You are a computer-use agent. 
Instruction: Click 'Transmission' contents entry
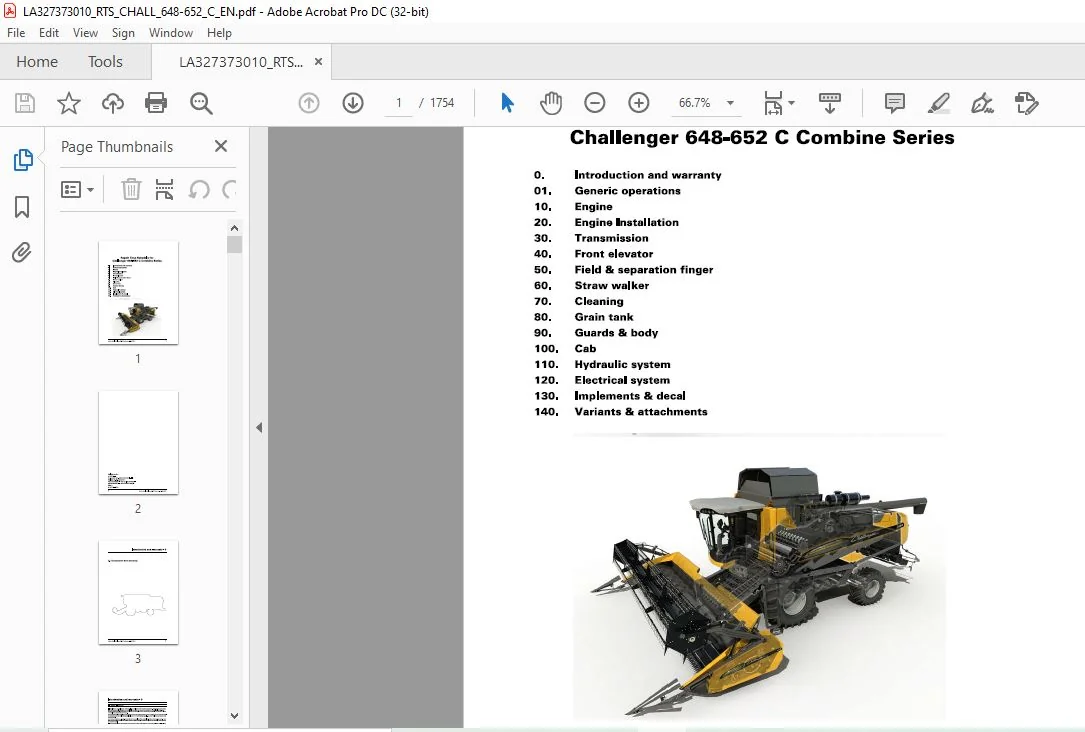coord(611,238)
